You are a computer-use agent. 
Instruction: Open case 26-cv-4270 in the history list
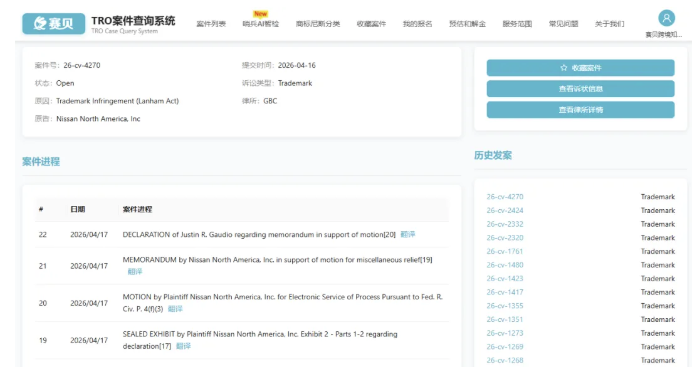pyautogui.click(x=505, y=197)
